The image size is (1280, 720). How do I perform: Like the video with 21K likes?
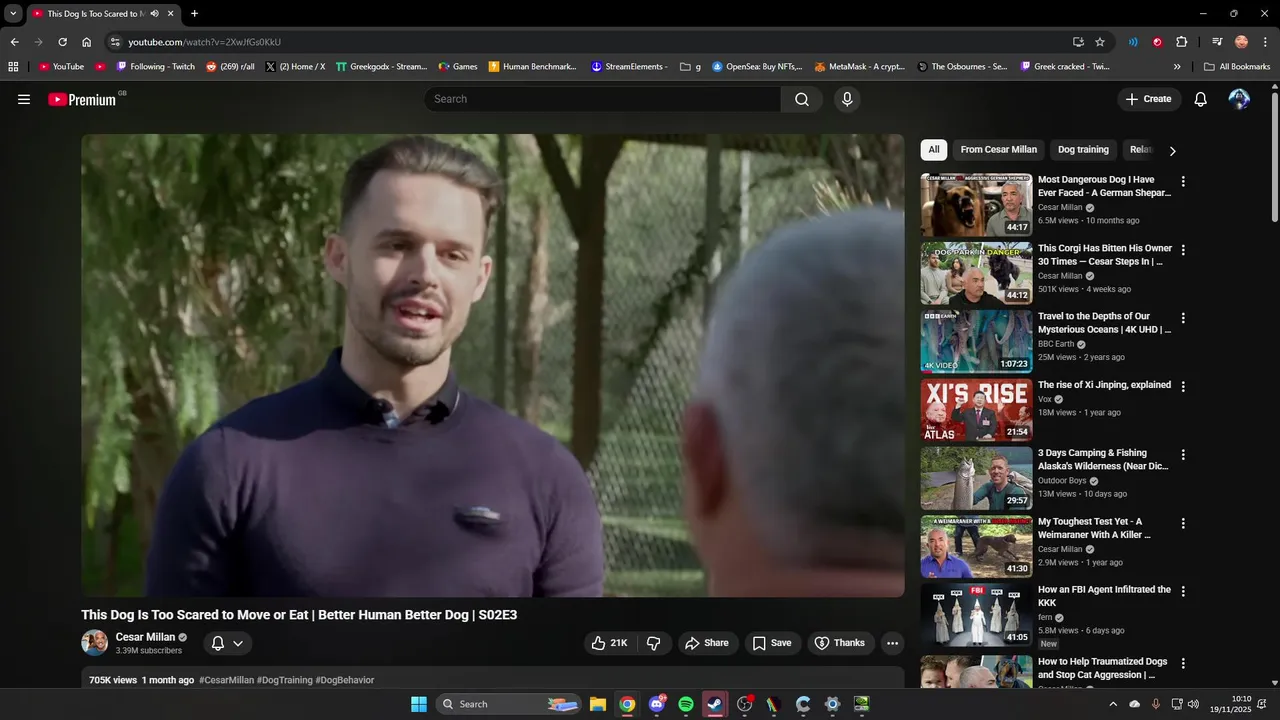point(609,643)
